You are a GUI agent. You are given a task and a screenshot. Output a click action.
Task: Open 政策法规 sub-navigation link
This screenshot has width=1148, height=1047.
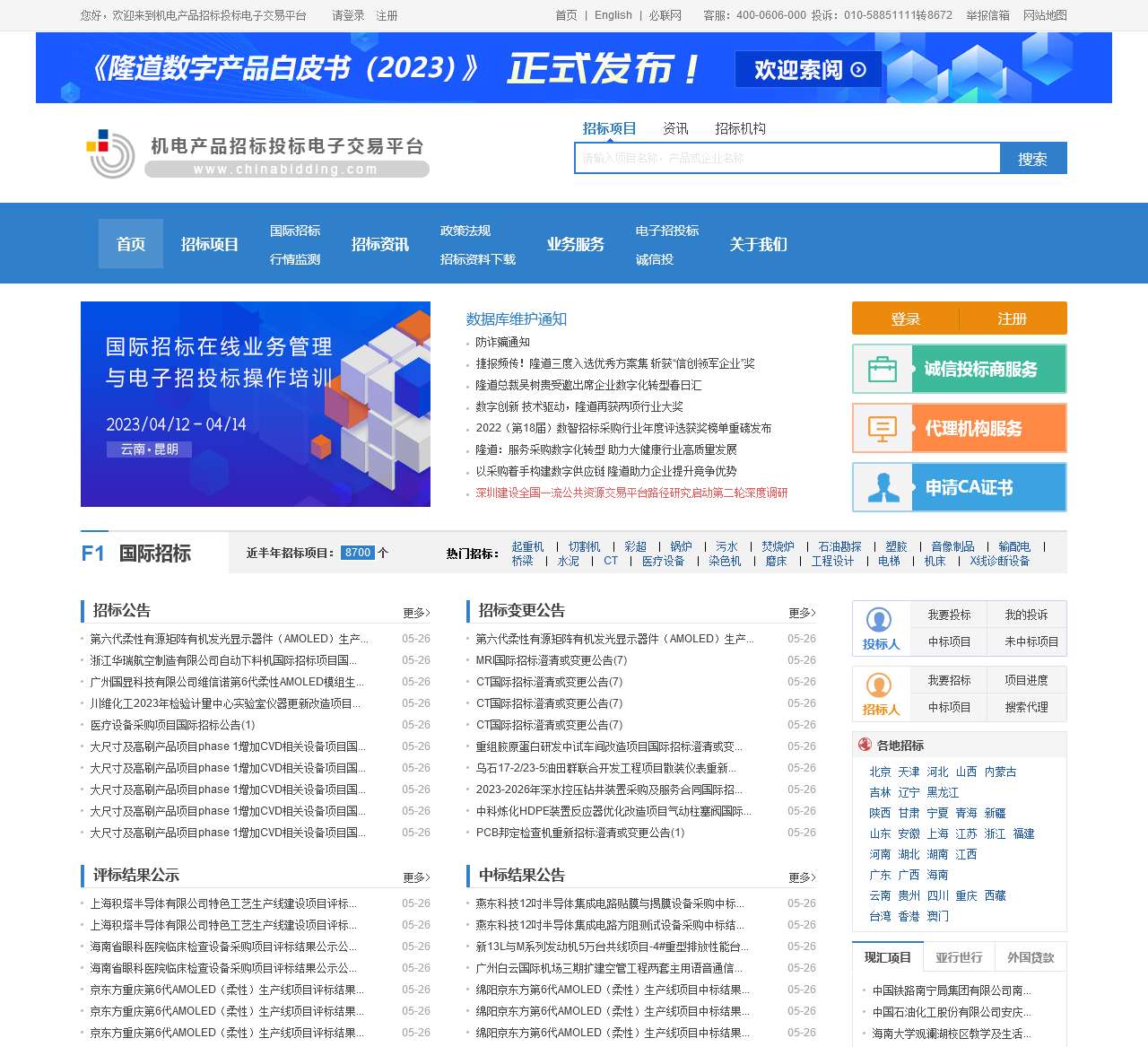click(465, 231)
